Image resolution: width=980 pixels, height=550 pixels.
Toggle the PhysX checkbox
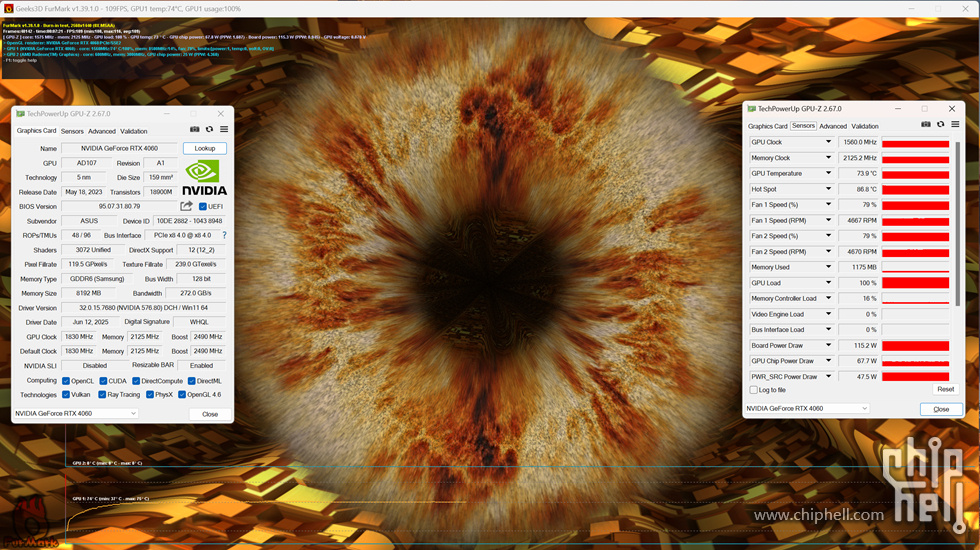click(x=150, y=394)
